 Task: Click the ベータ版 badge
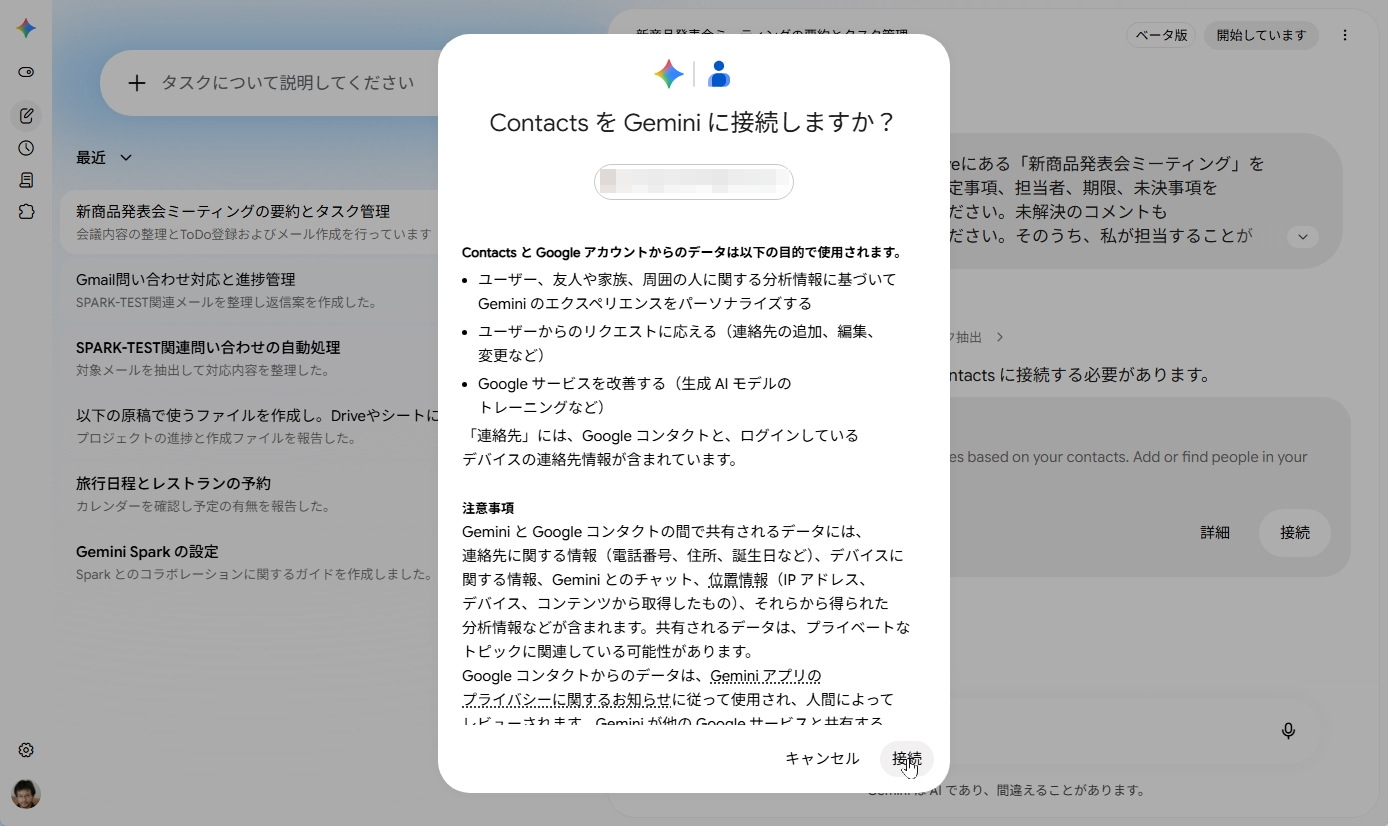[1161, 35]
